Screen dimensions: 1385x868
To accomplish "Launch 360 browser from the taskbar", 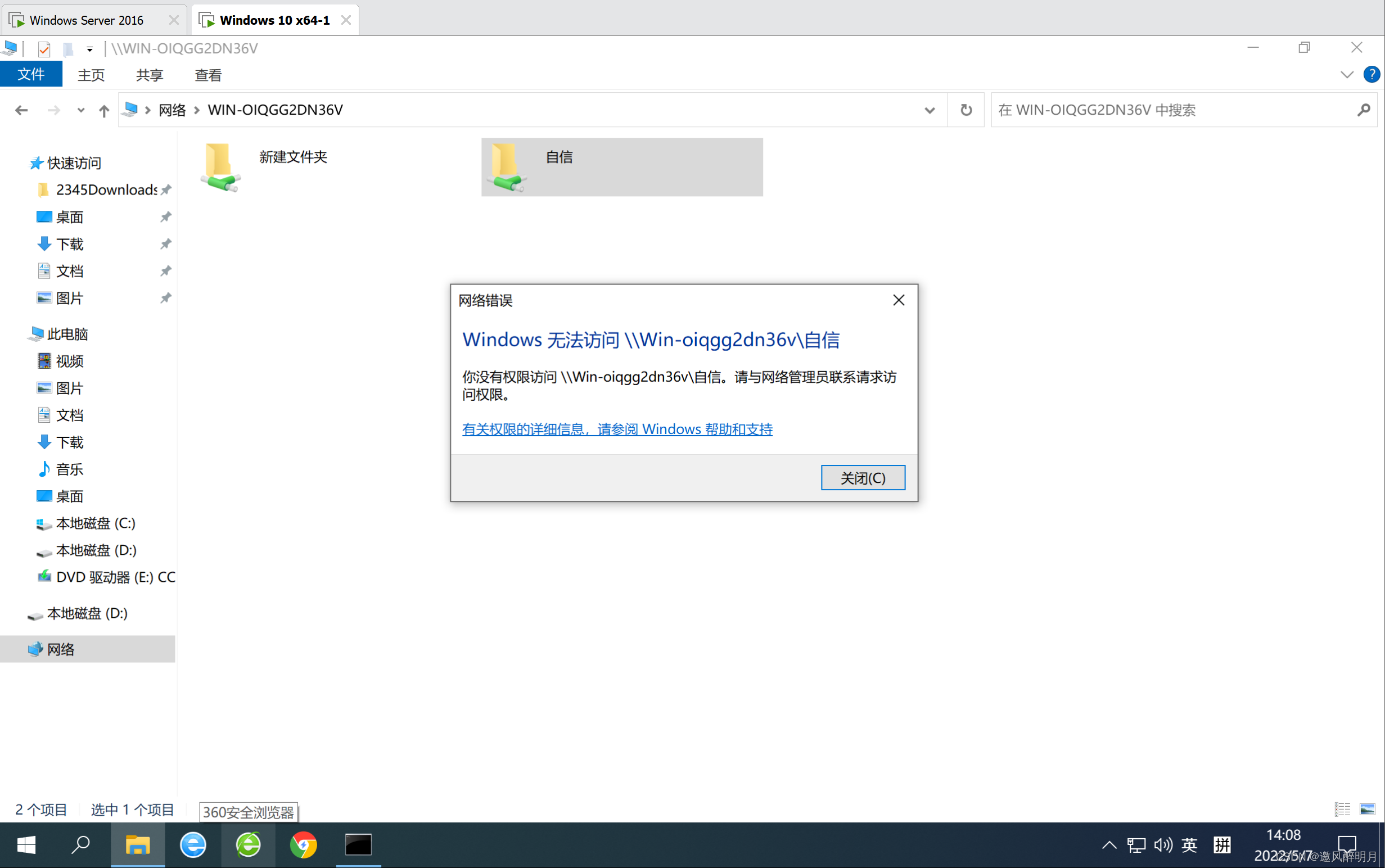I will (x=248, y=844).
